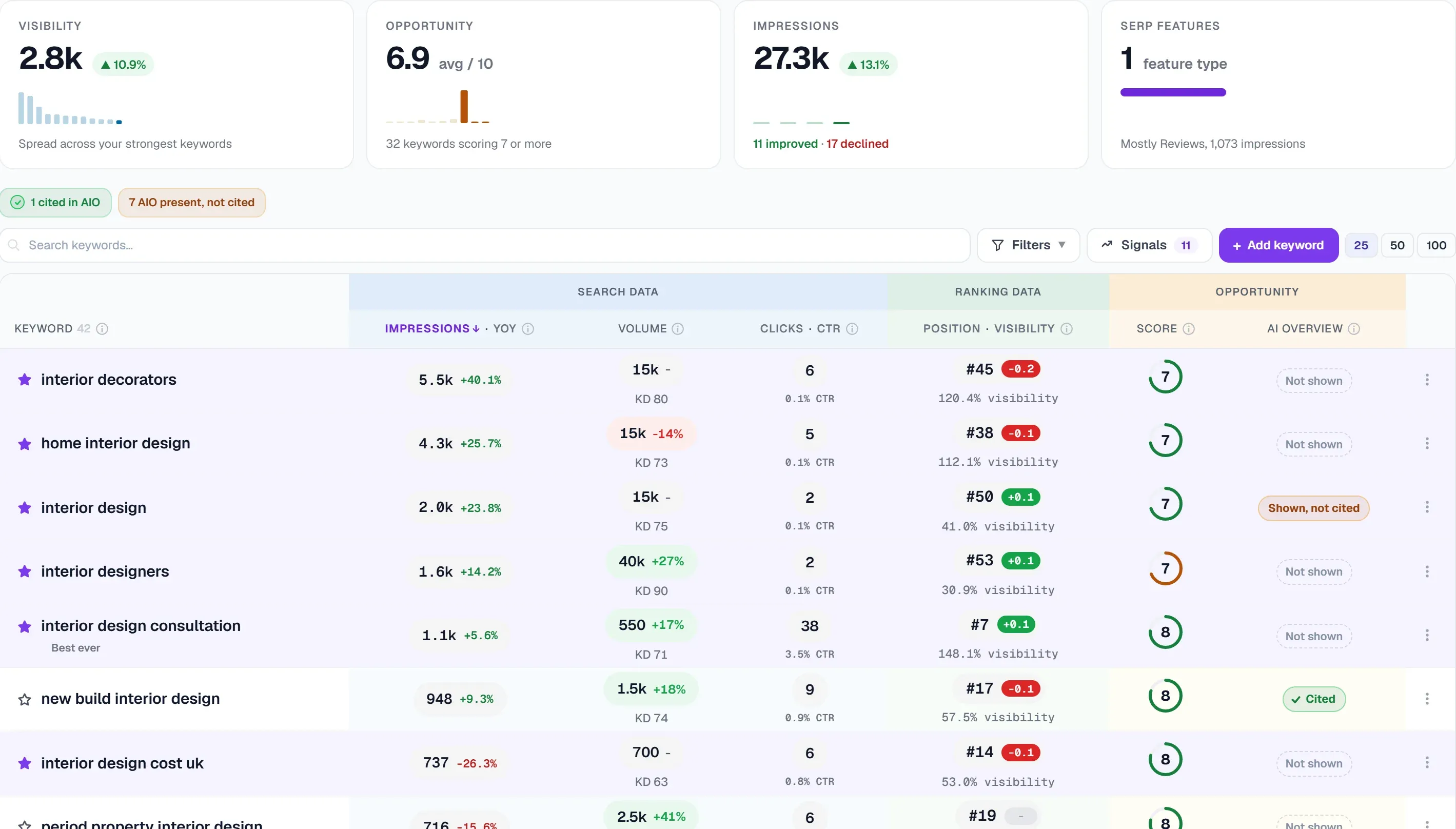Screen dimensions: 1456x829
Task: Show Volume column info tooltip icon
Action: click(x=678, y=329)
